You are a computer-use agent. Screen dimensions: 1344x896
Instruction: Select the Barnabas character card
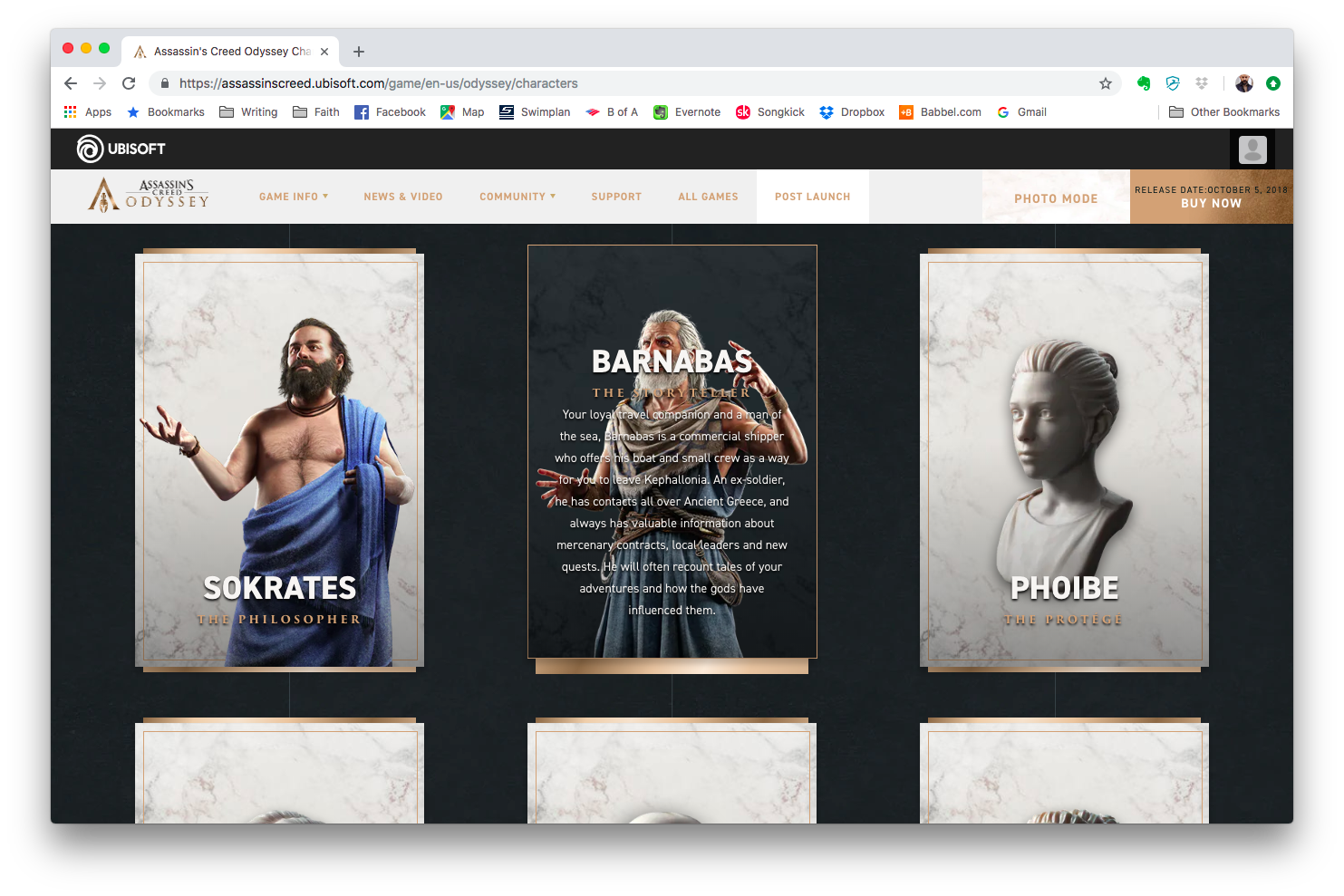[672, 452]
